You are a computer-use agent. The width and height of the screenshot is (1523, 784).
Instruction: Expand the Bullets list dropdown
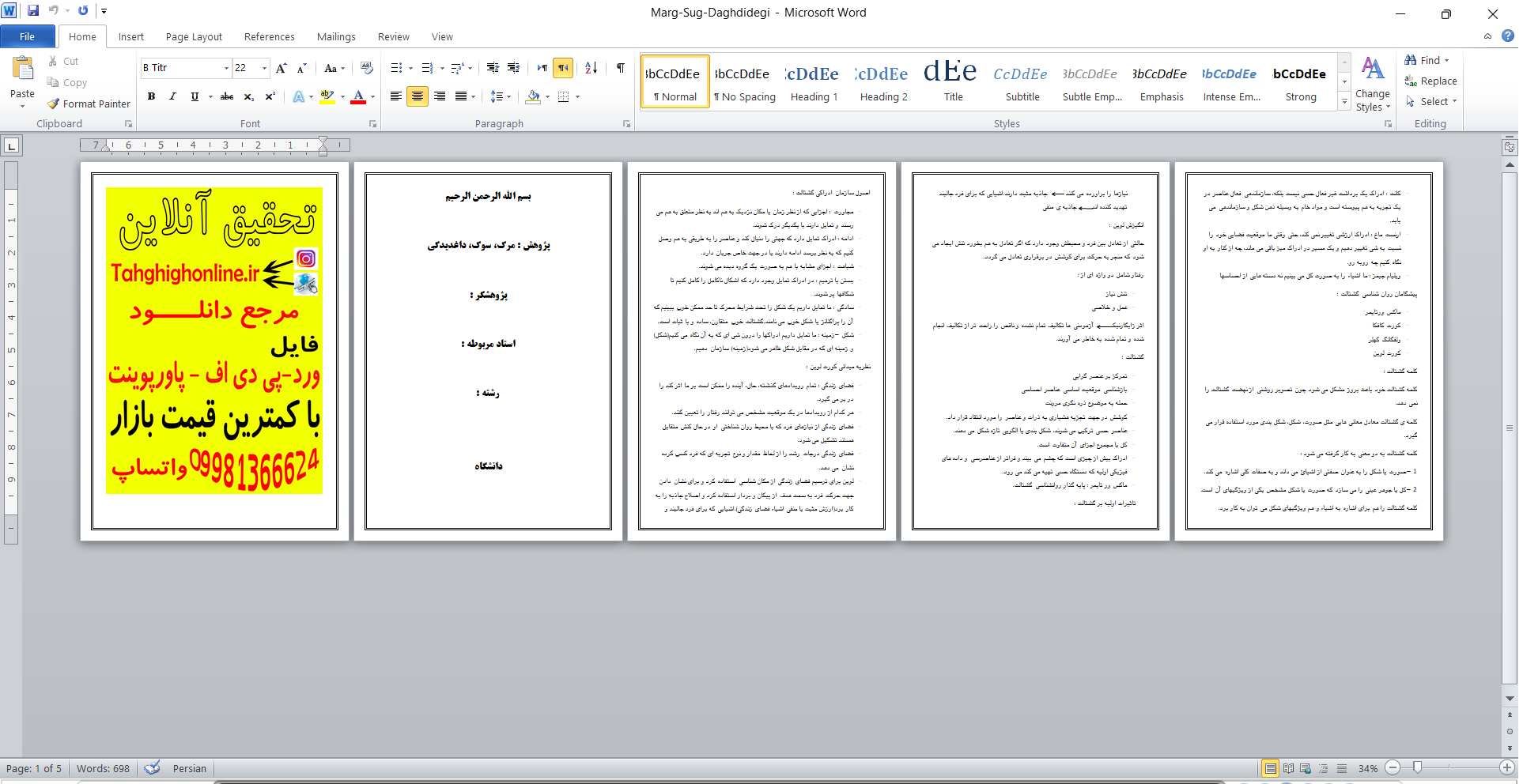click(411, 68)
